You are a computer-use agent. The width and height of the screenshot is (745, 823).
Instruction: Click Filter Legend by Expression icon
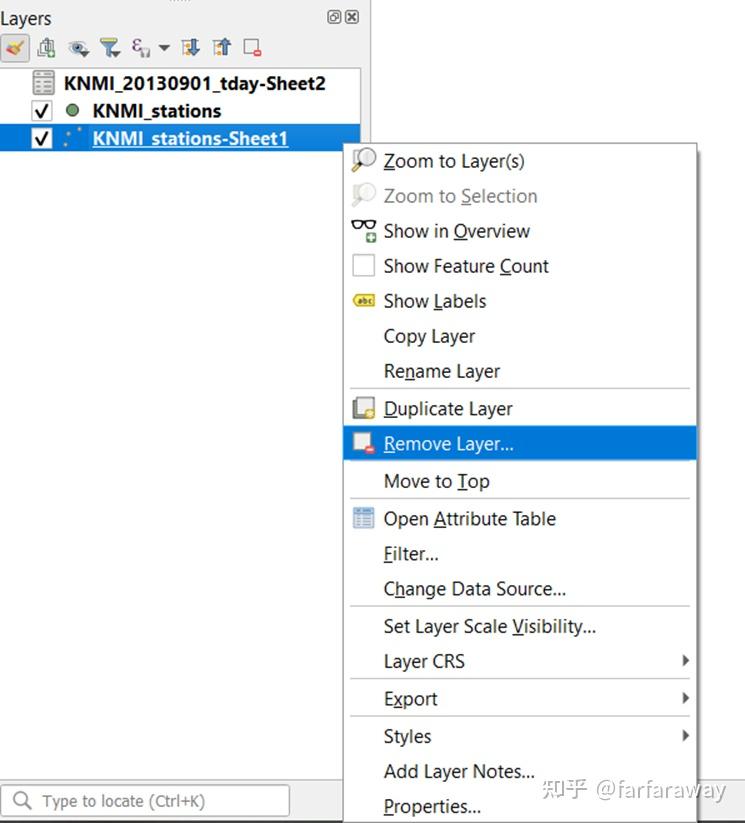140,47
